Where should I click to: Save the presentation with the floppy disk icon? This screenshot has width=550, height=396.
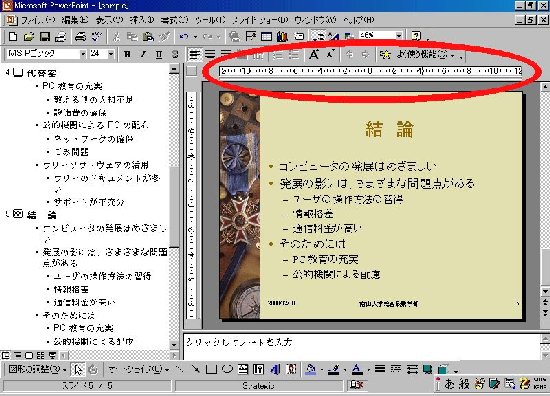pos(45,36)
